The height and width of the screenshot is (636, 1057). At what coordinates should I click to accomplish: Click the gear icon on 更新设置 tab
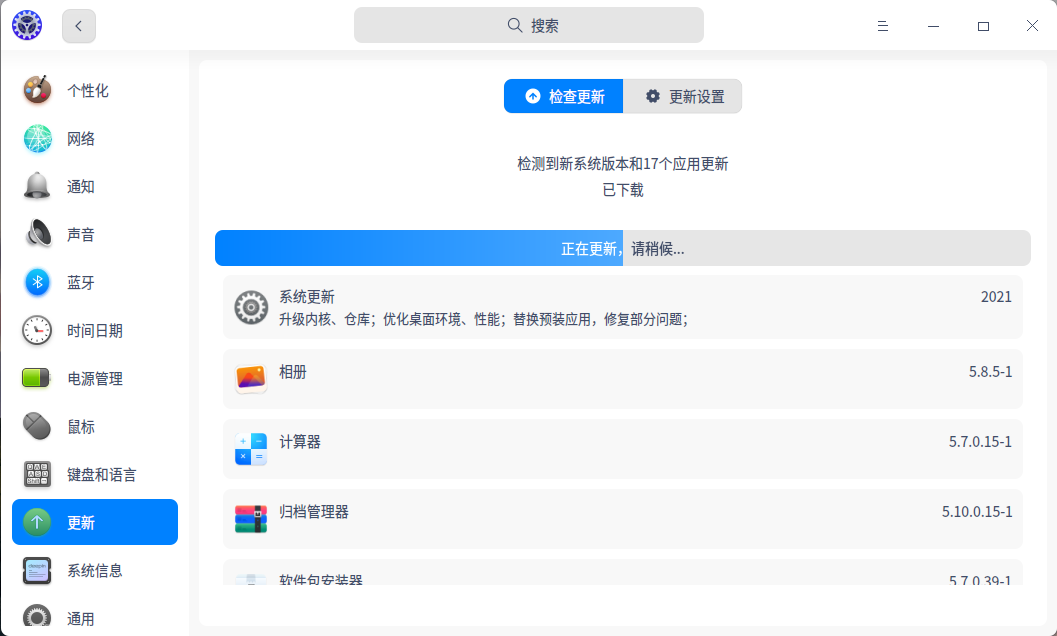pyautogui.click(x=653, y=96)
